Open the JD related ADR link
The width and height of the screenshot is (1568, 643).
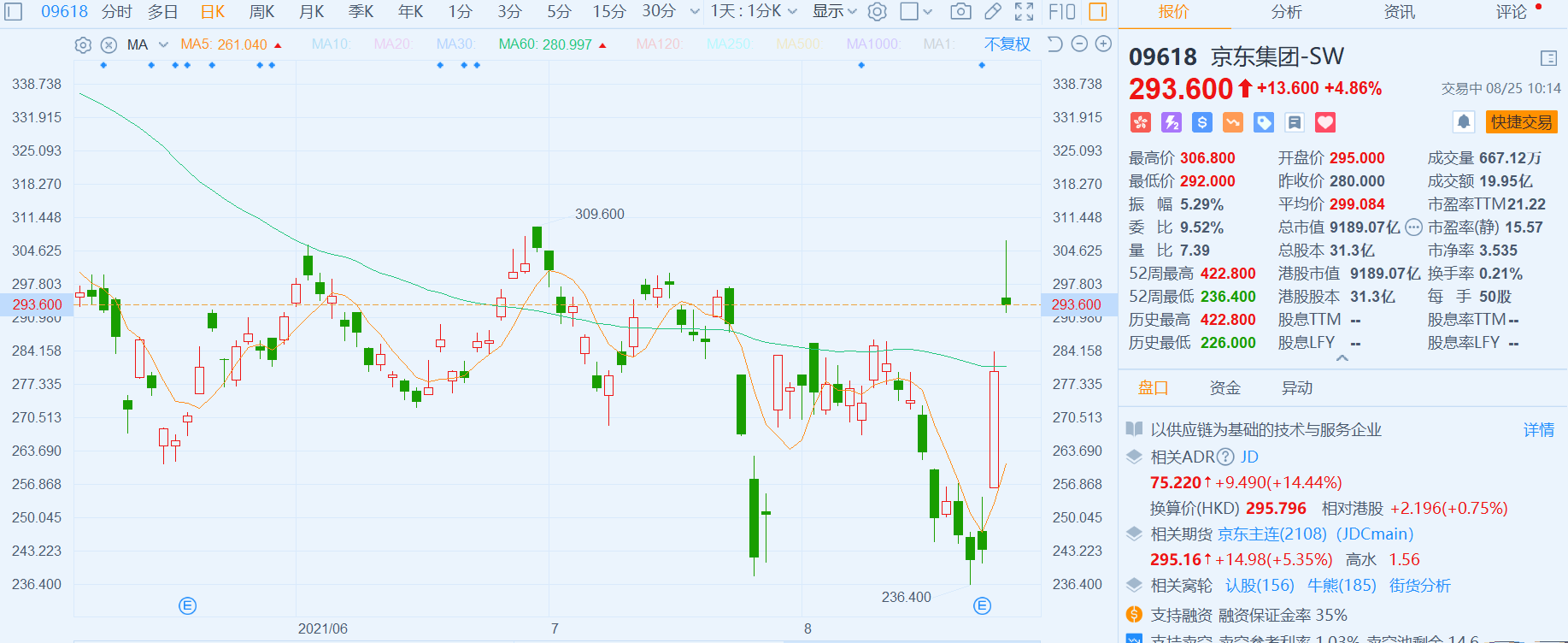[1249, 457]
